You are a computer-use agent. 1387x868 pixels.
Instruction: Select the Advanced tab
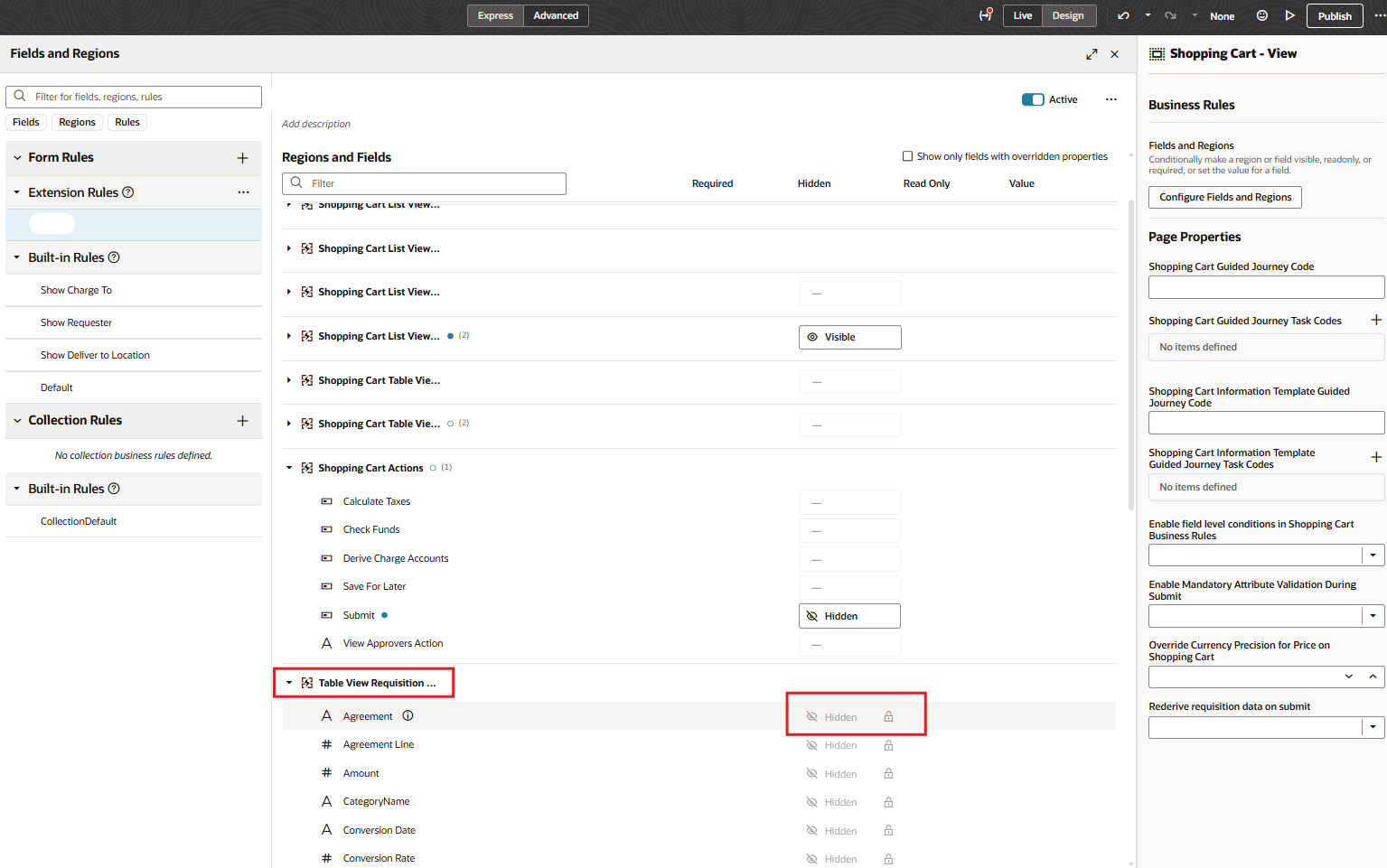[556, 15]
